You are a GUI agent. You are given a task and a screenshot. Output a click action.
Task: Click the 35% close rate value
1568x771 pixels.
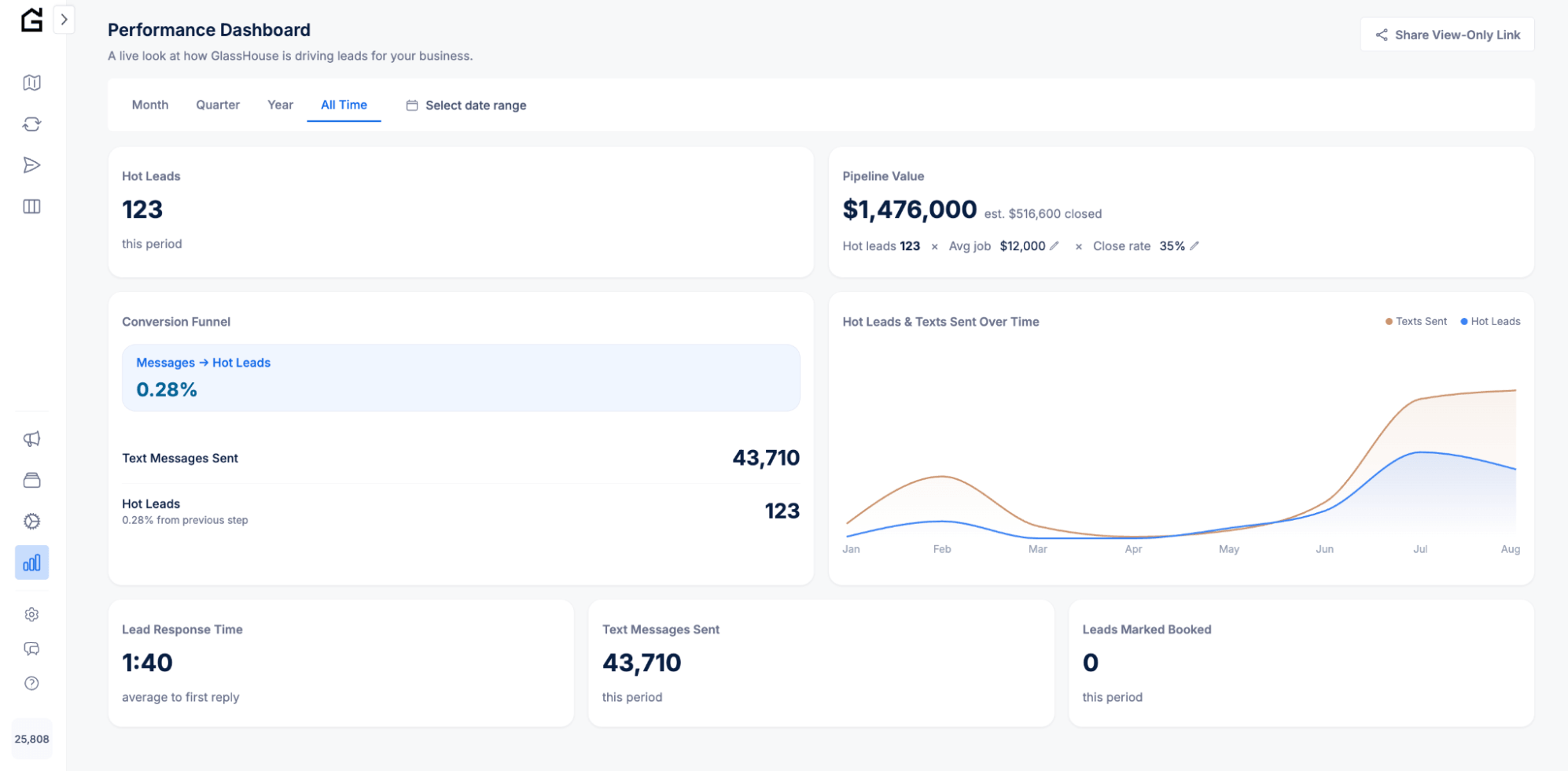[1172, 246]
